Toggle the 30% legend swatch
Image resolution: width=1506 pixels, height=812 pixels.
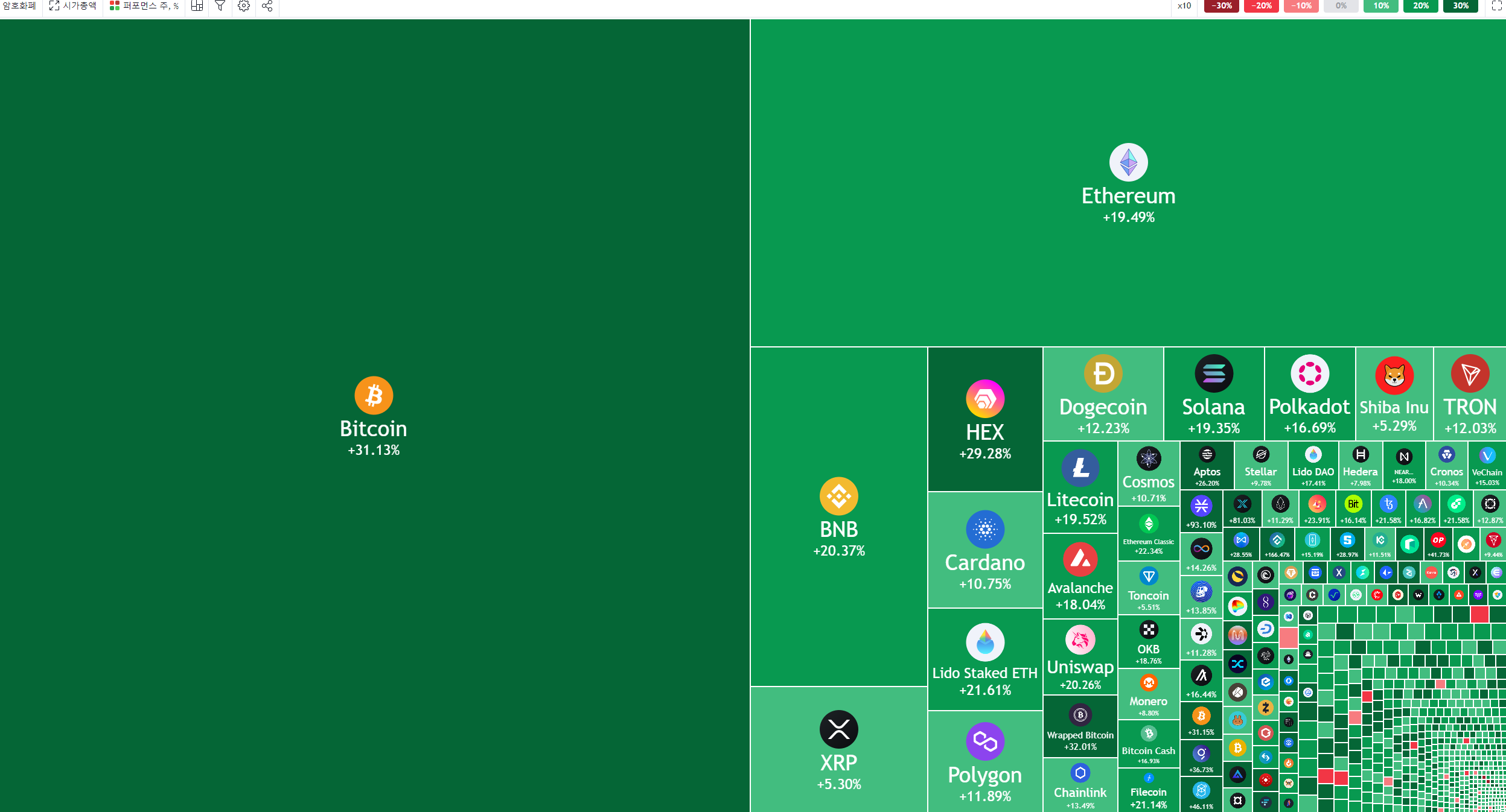click(x=1461, y=6)
